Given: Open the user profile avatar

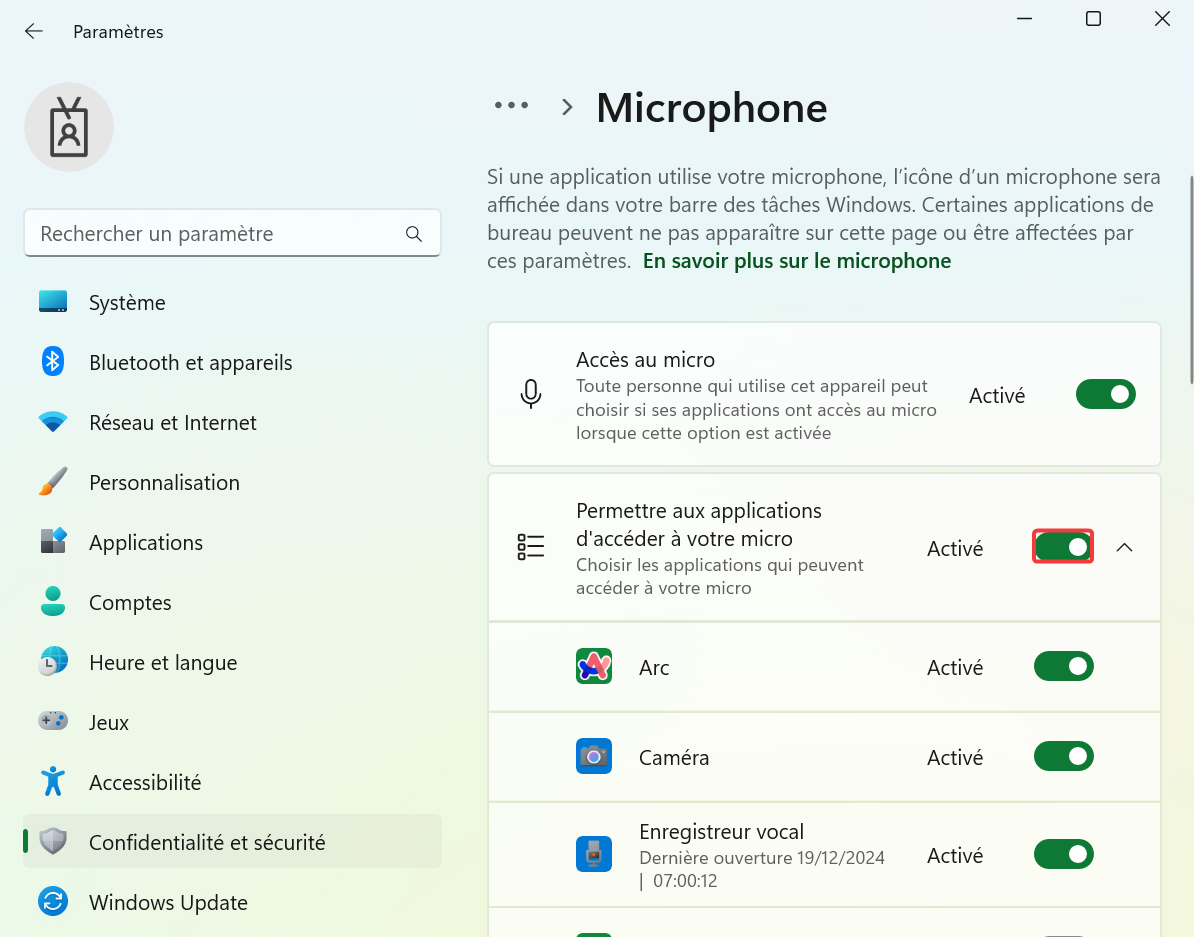Looking at the screenshot, I should pyautogui.click(x=69, y=127).
